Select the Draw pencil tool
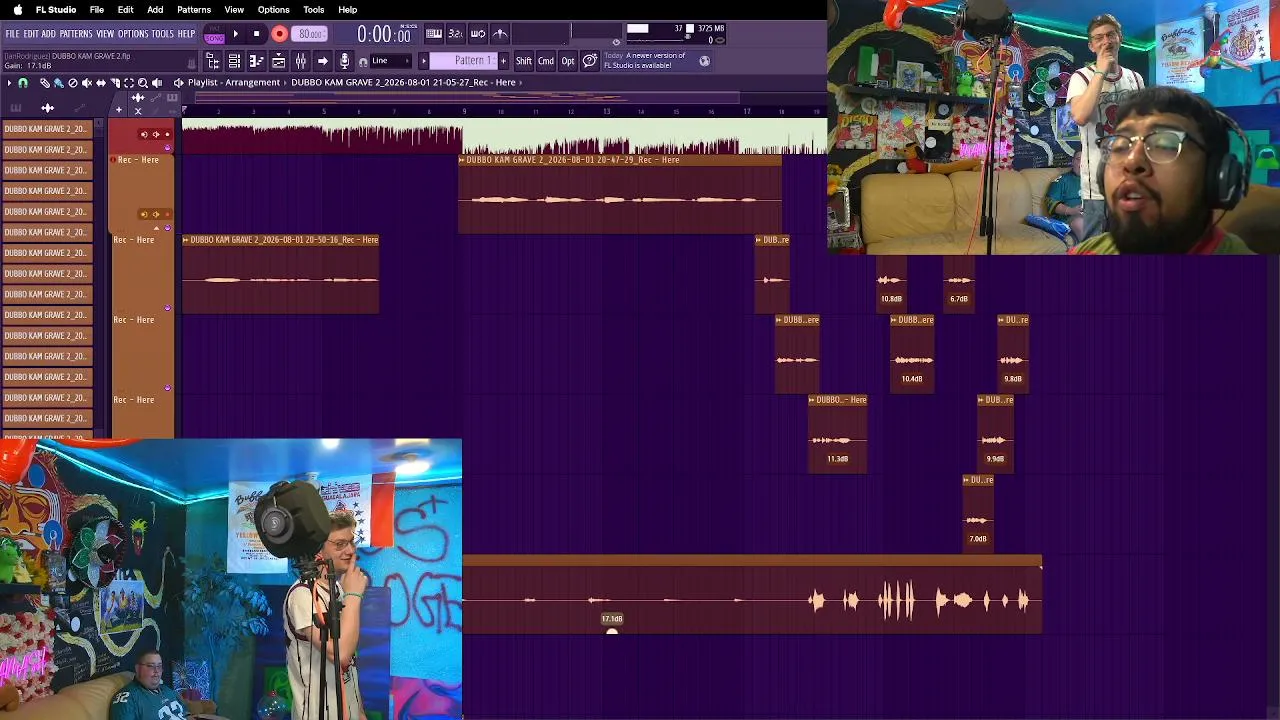The height and width of the screenshot is (720, 1280). (44, 83)
